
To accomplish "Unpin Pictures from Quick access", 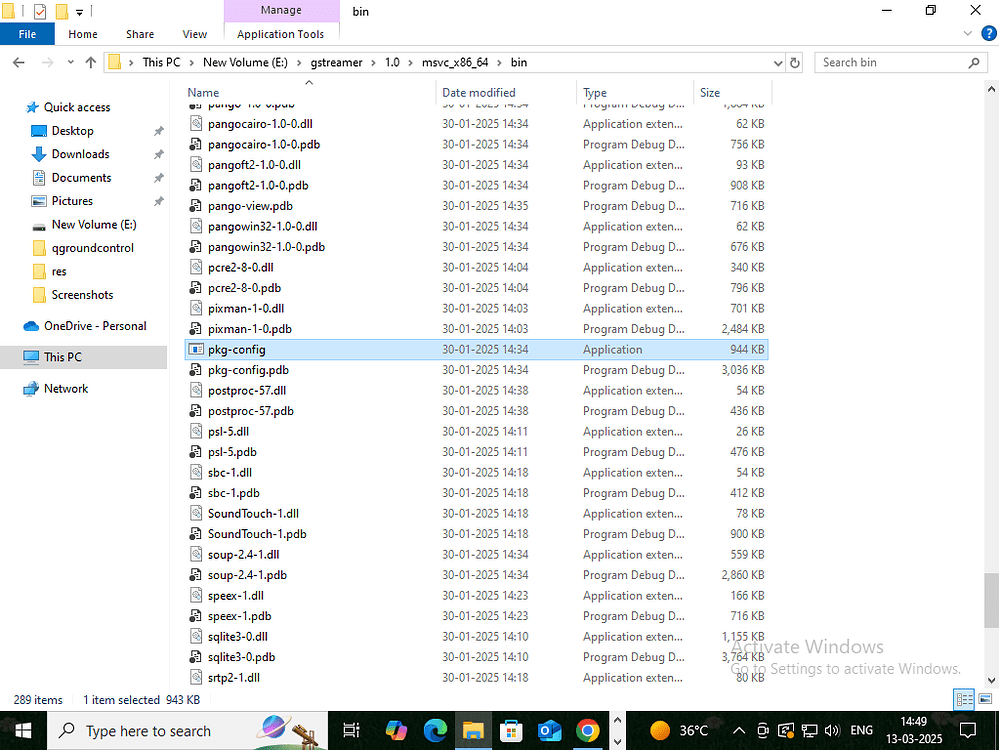I will [x=158, y=201].
